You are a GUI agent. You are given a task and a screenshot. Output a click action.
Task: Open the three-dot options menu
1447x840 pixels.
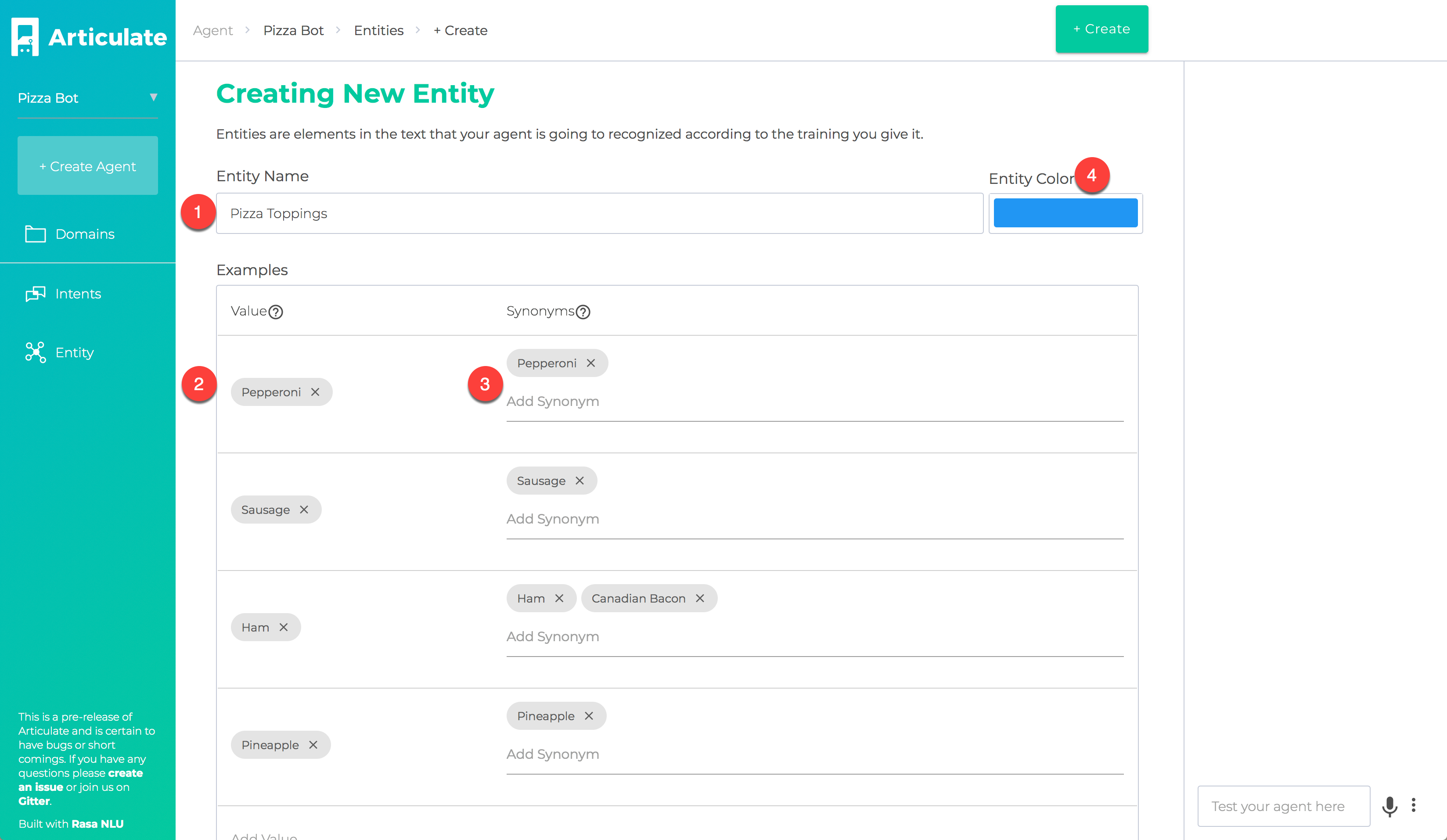(x=1414, y=806)
